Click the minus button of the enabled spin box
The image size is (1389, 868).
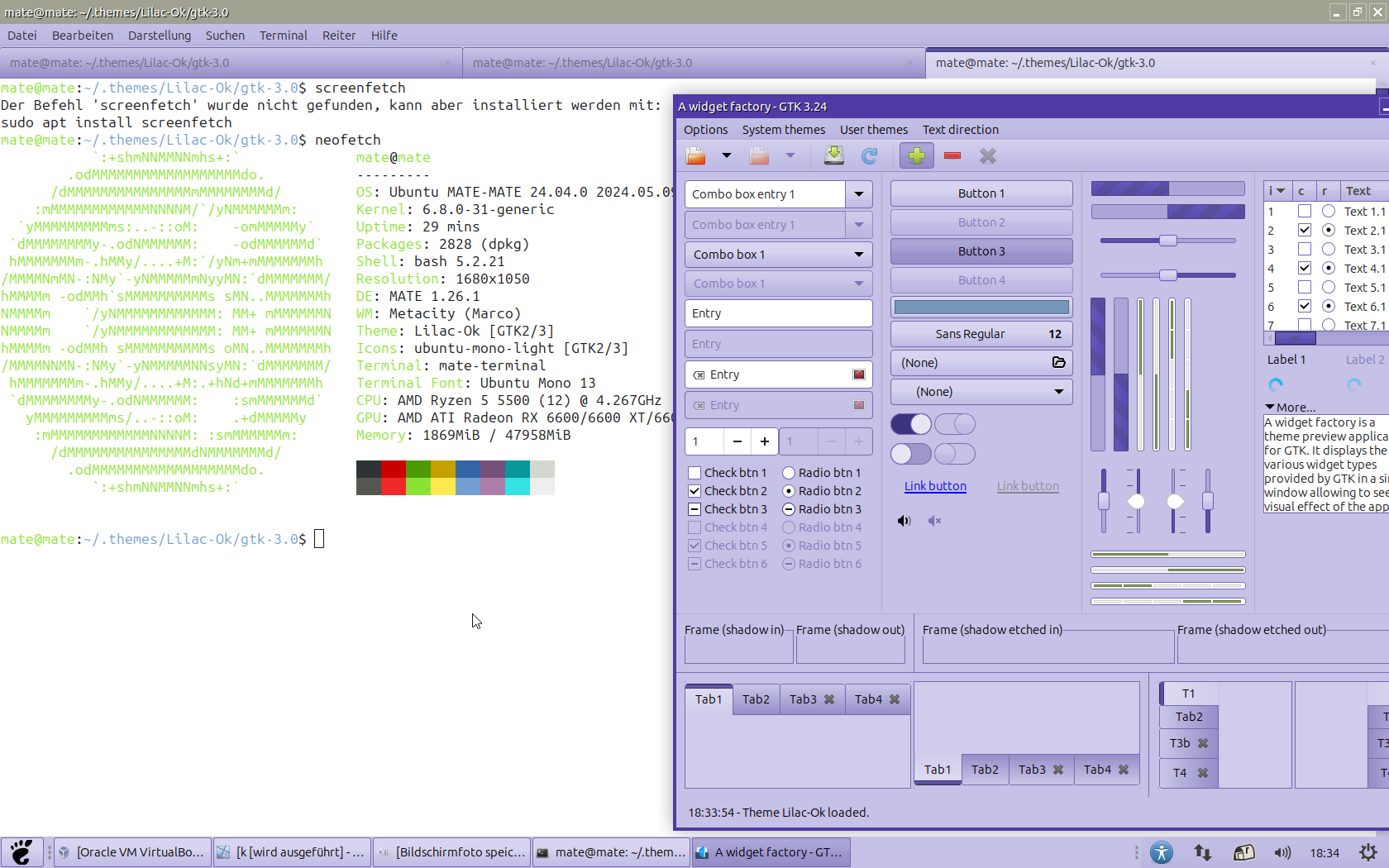pos(737,441)
